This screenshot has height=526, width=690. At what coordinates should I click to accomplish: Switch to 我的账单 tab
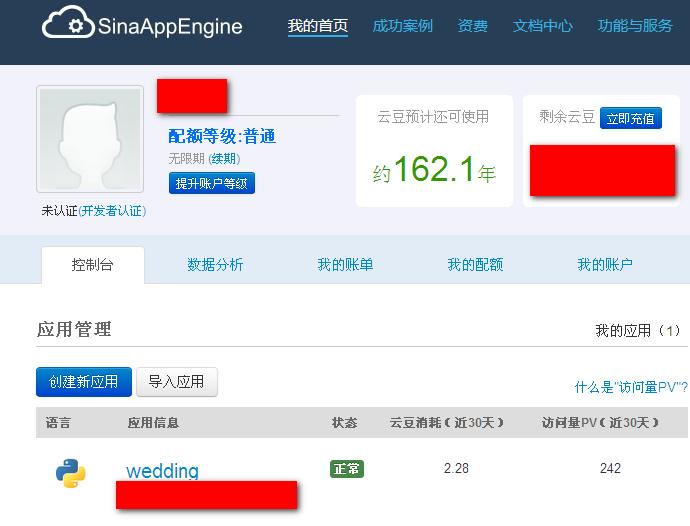[345, 265]
